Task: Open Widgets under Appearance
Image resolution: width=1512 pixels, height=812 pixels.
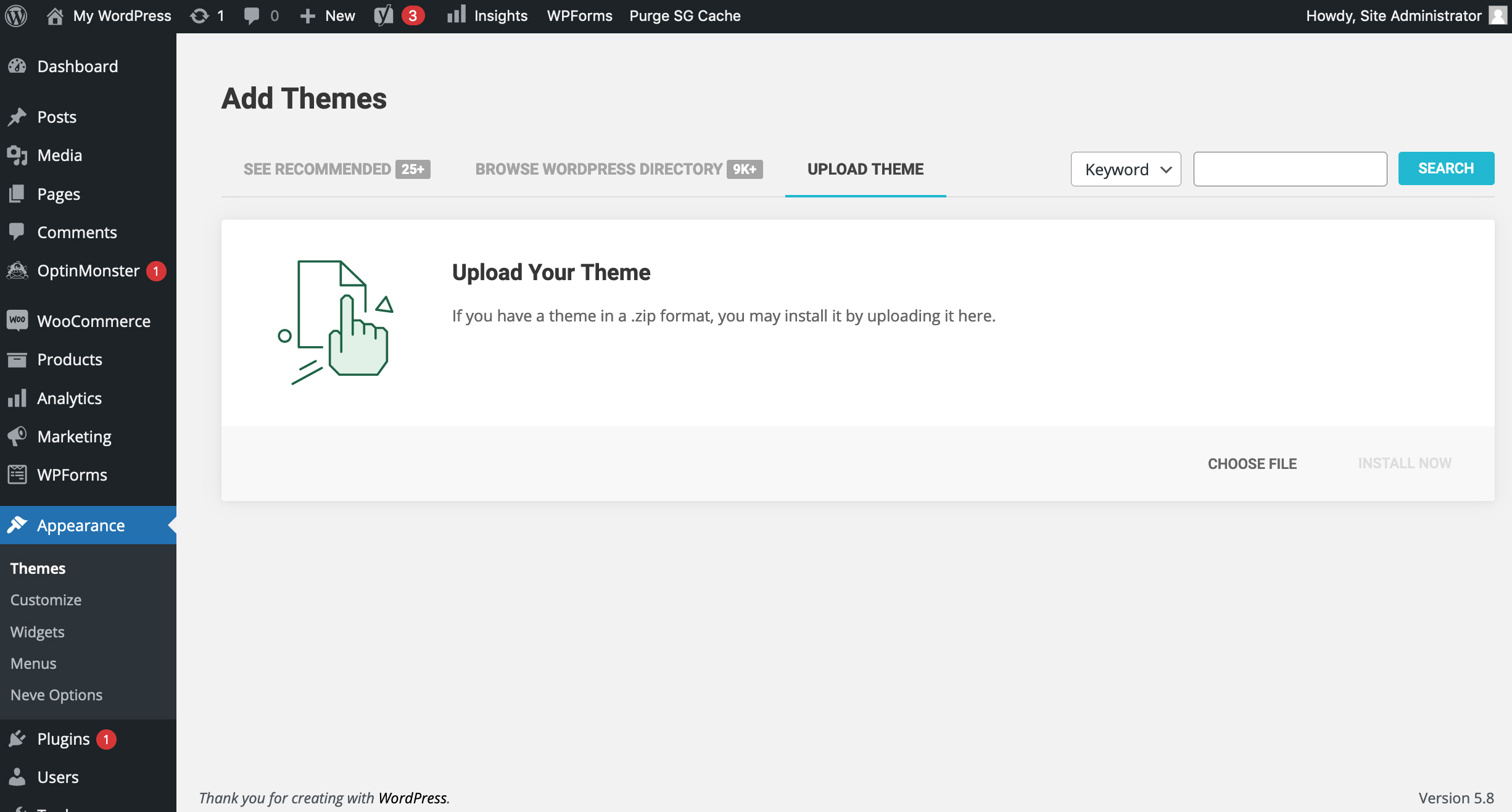Action: pyautogui.click(x=38, y=632)
